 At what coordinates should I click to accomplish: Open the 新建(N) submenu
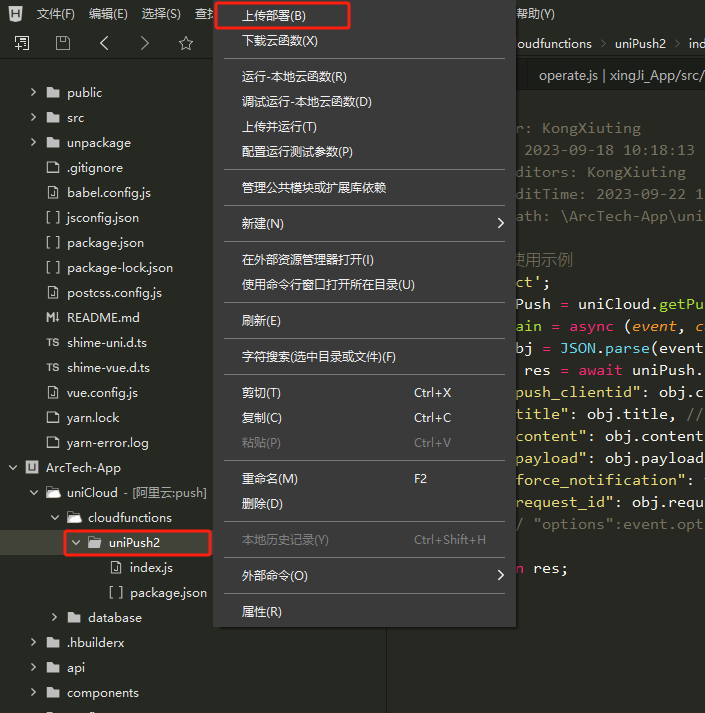pos(364,224)
